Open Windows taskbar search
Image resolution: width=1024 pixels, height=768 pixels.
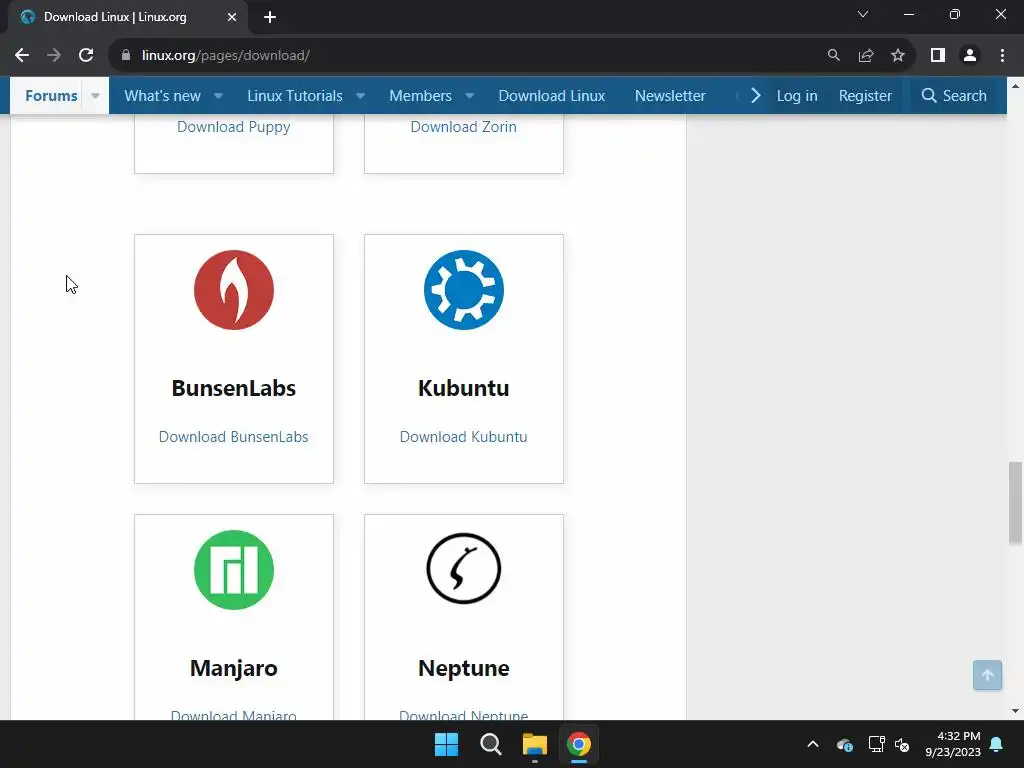pos(490,744)
